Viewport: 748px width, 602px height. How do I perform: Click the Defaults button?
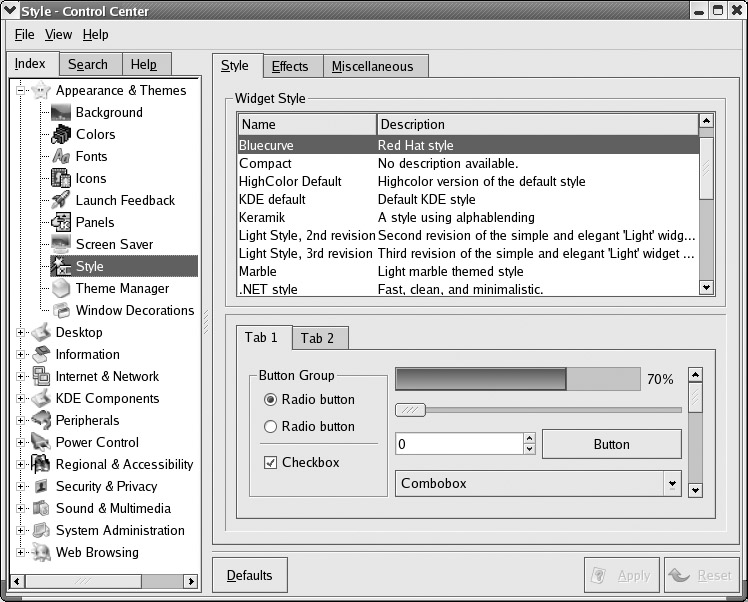[249, 575]
